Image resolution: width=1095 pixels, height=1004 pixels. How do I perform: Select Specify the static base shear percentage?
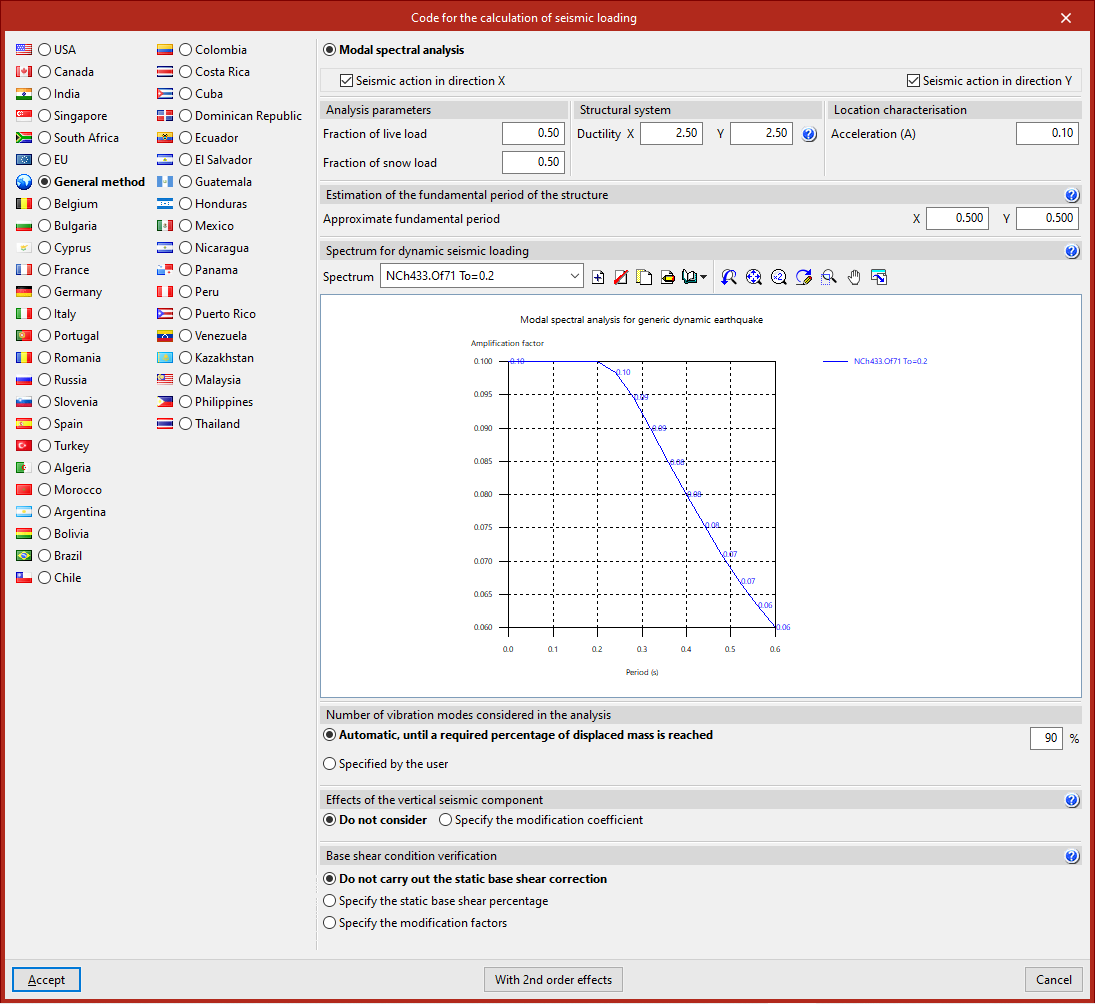[x=330, y=901]
